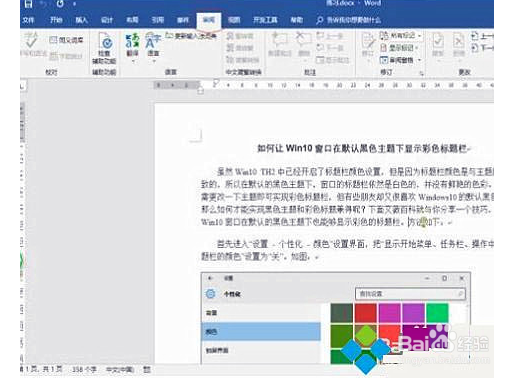The height and width of the screenshot is (378, 518).
Task: Click the macro recording icon in status bar
Action: (x=147, y=369)
